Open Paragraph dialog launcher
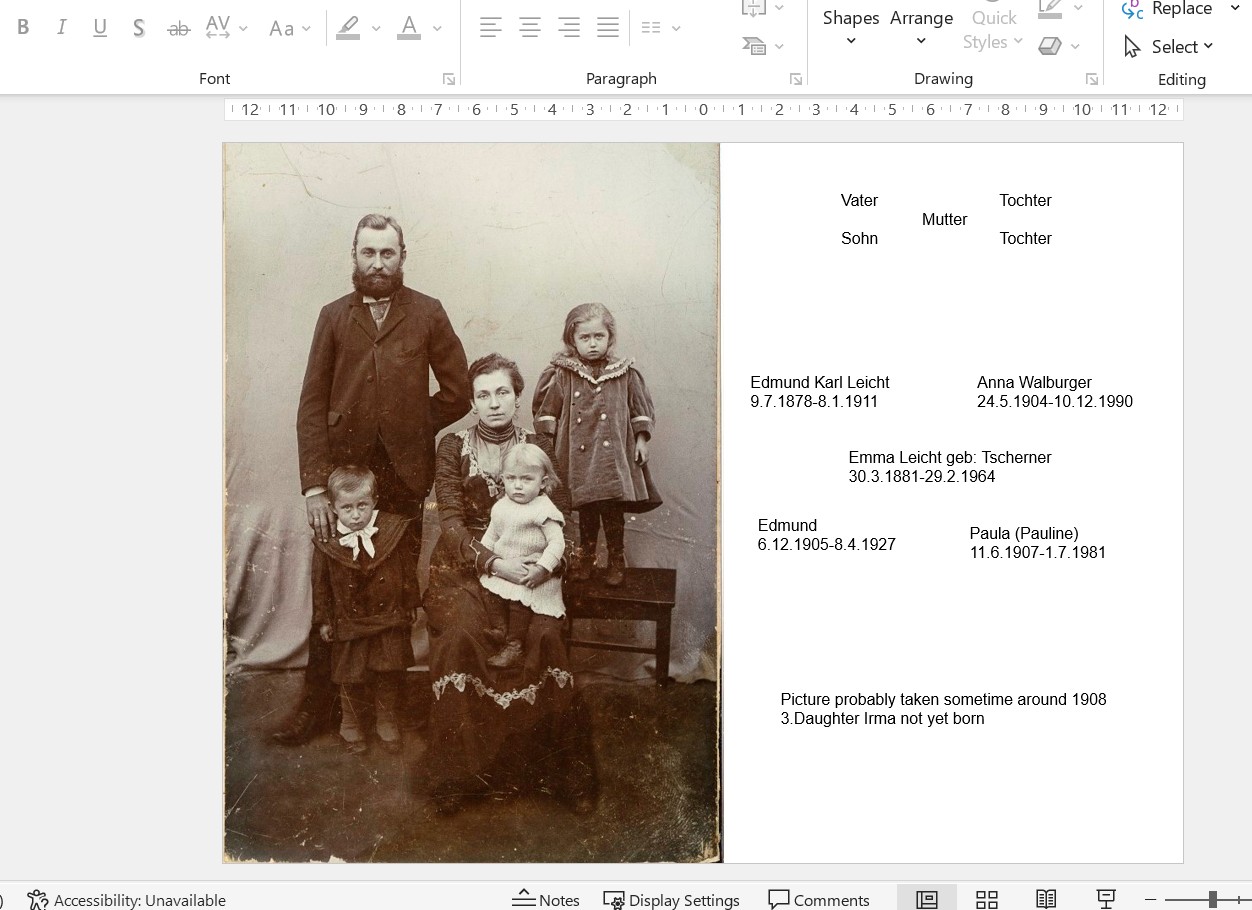 pos(796,79)
